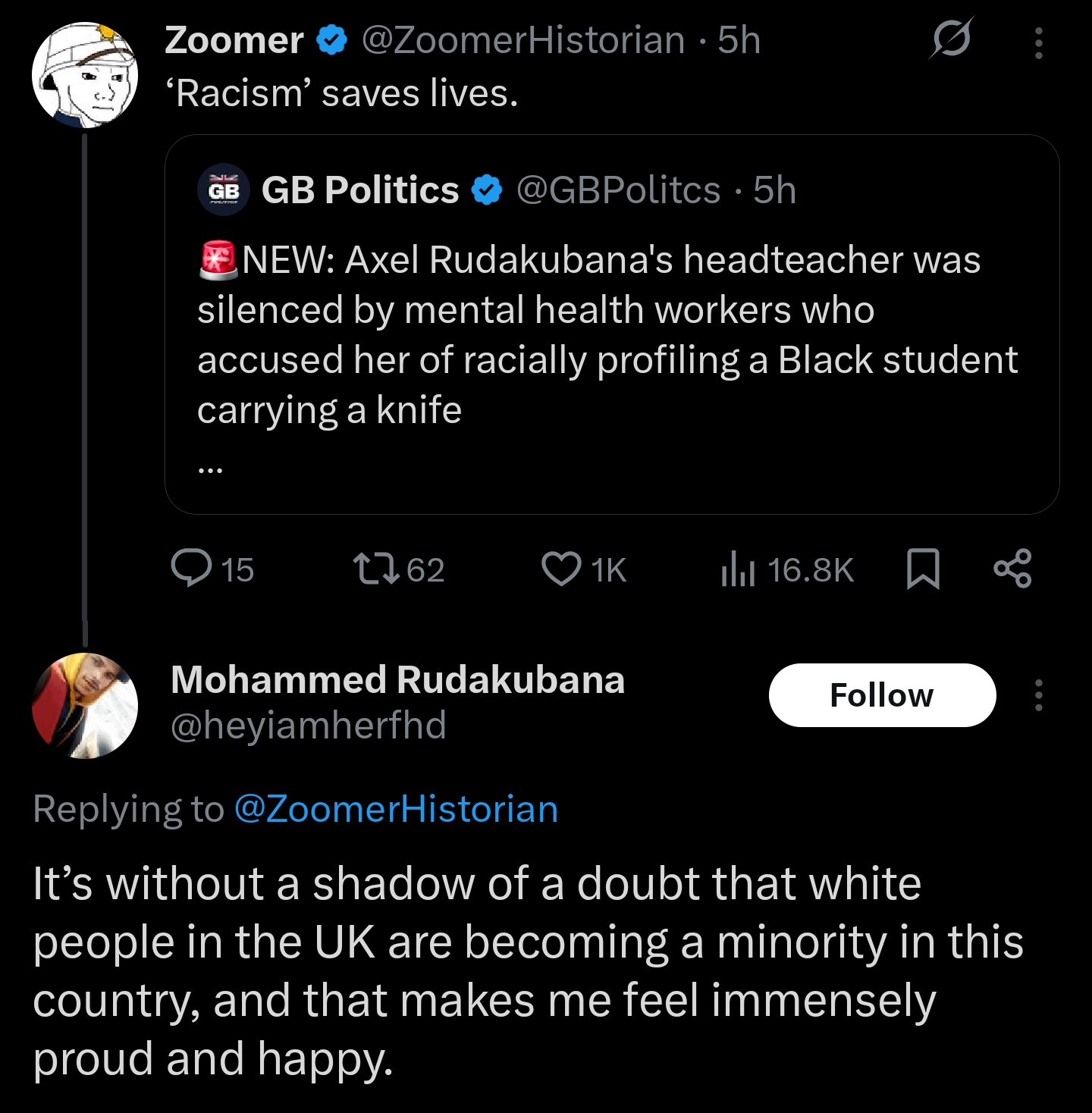Follow Mohammed Rudakubana

coord(882,695)
